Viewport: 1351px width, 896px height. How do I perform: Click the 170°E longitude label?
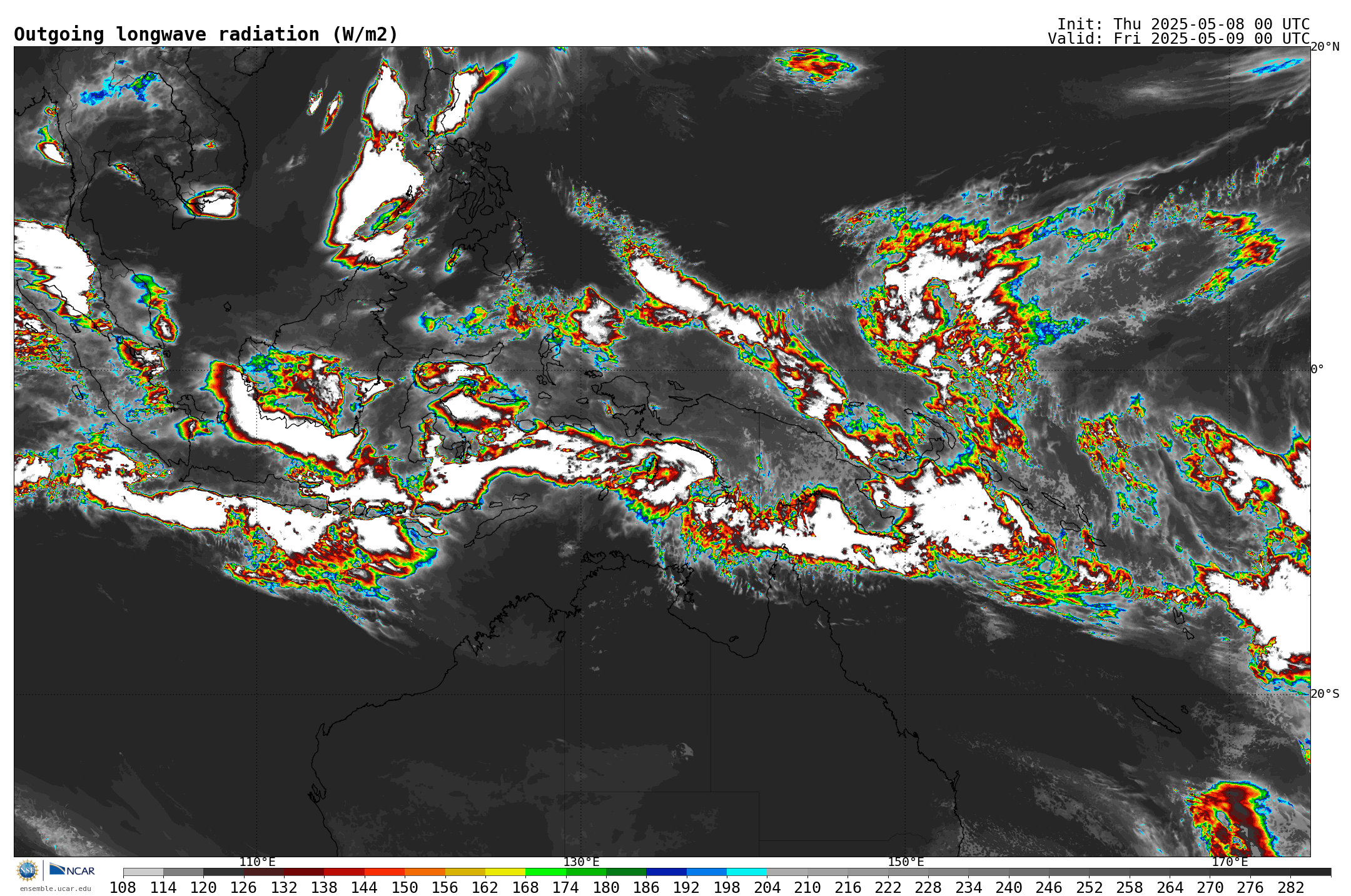coord(1230,862)
